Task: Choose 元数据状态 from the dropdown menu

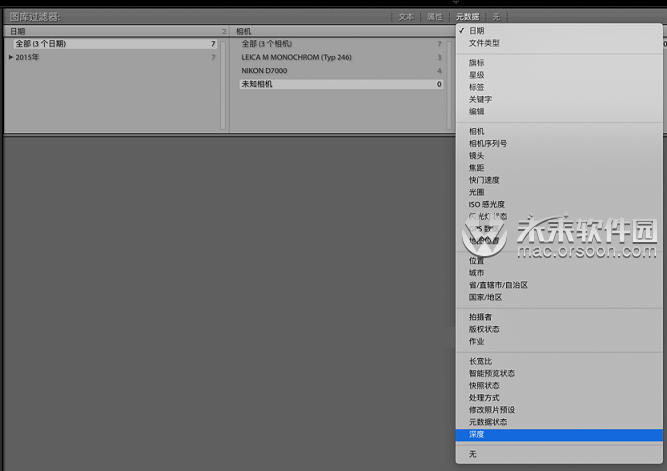Action: tap(559, 422)
